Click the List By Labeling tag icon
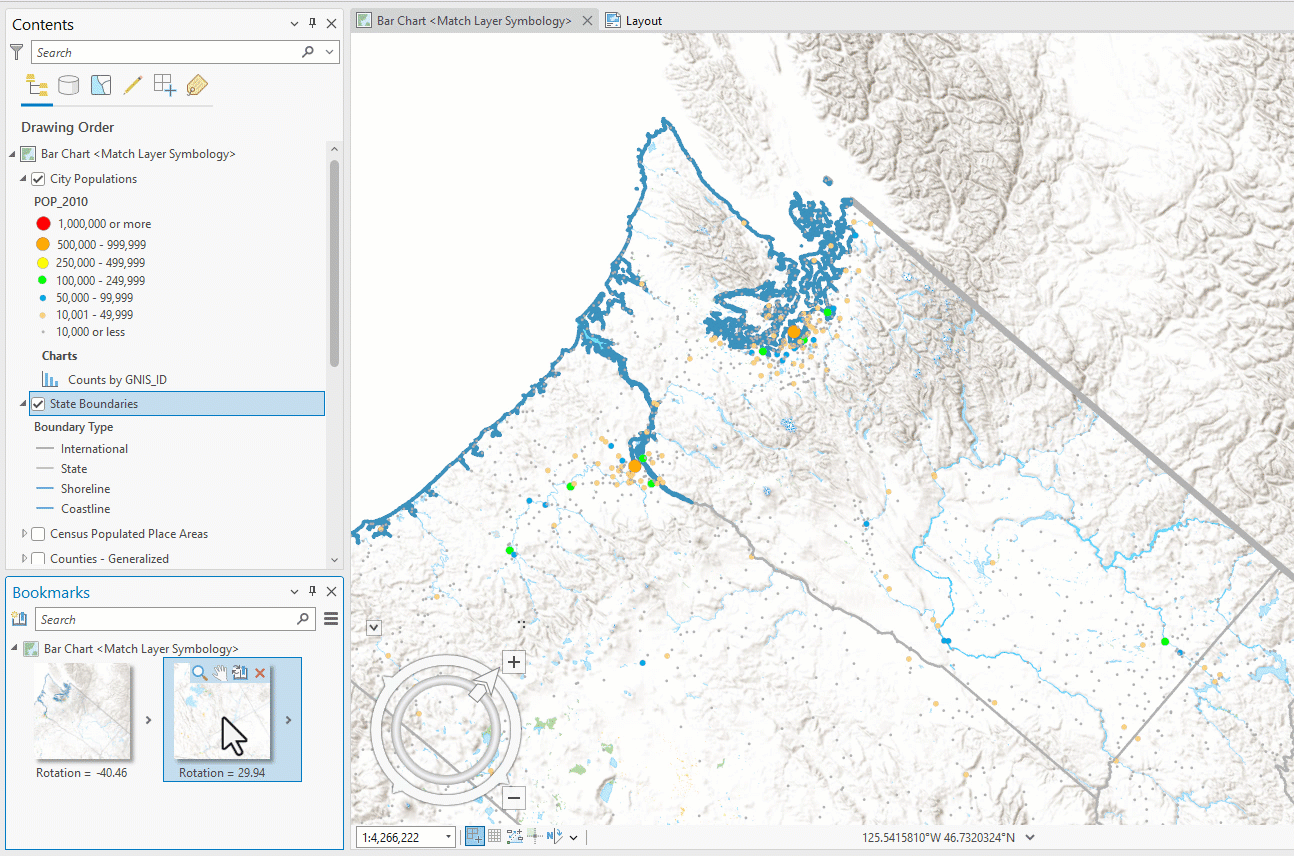 [197, 85]
